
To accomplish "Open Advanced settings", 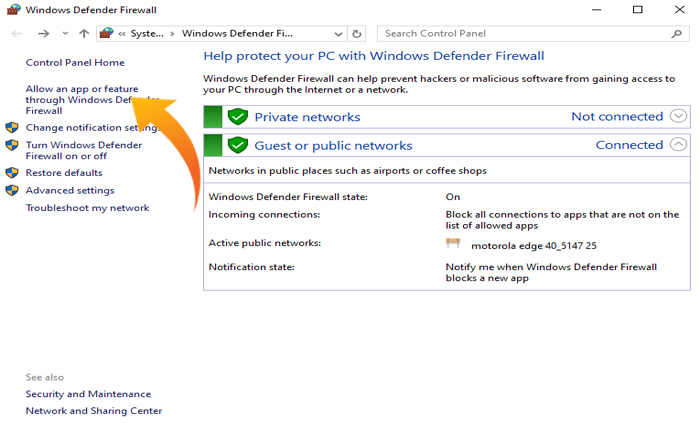I will tap(70, 190).
